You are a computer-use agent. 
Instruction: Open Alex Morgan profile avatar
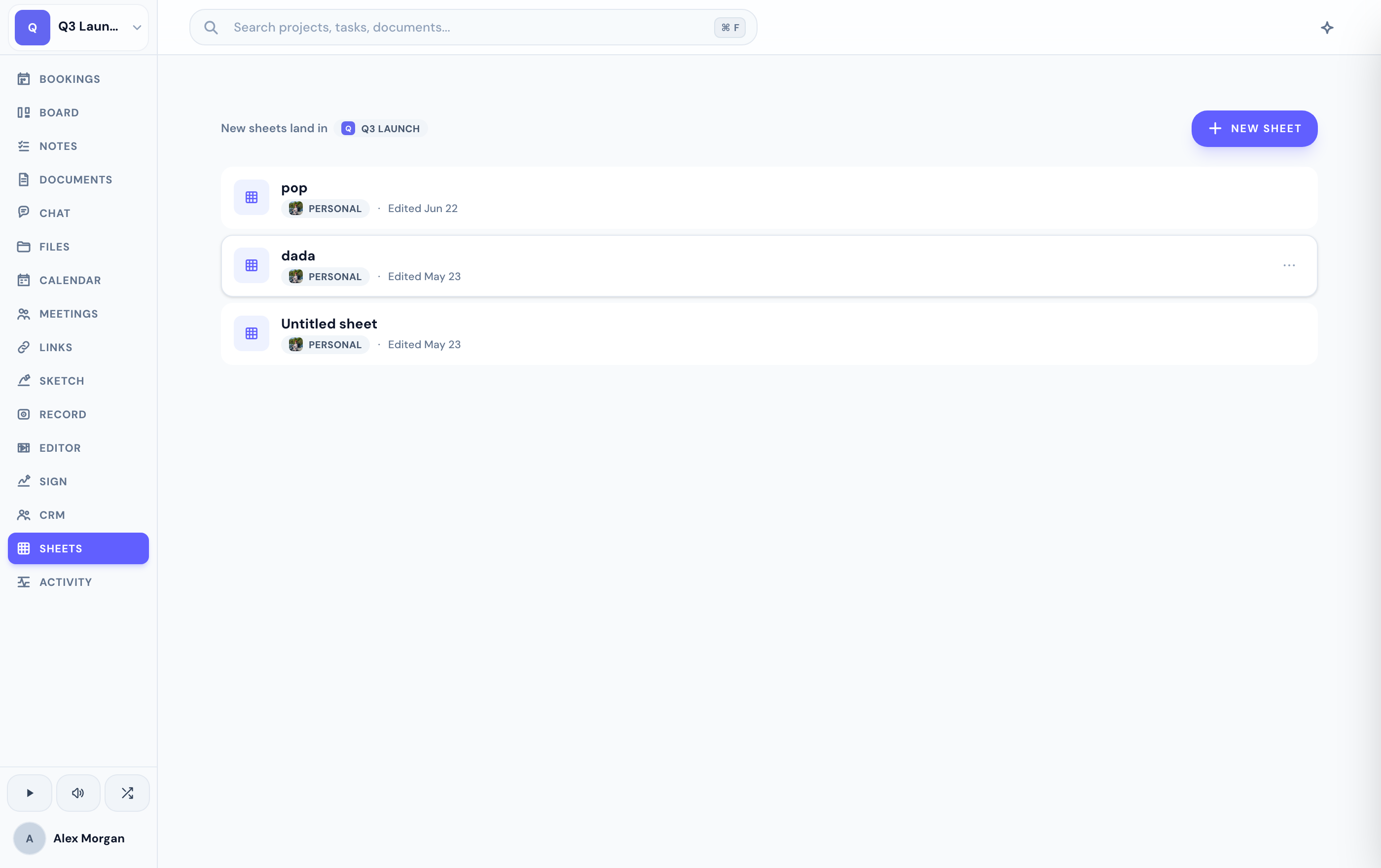coord(29,839)
